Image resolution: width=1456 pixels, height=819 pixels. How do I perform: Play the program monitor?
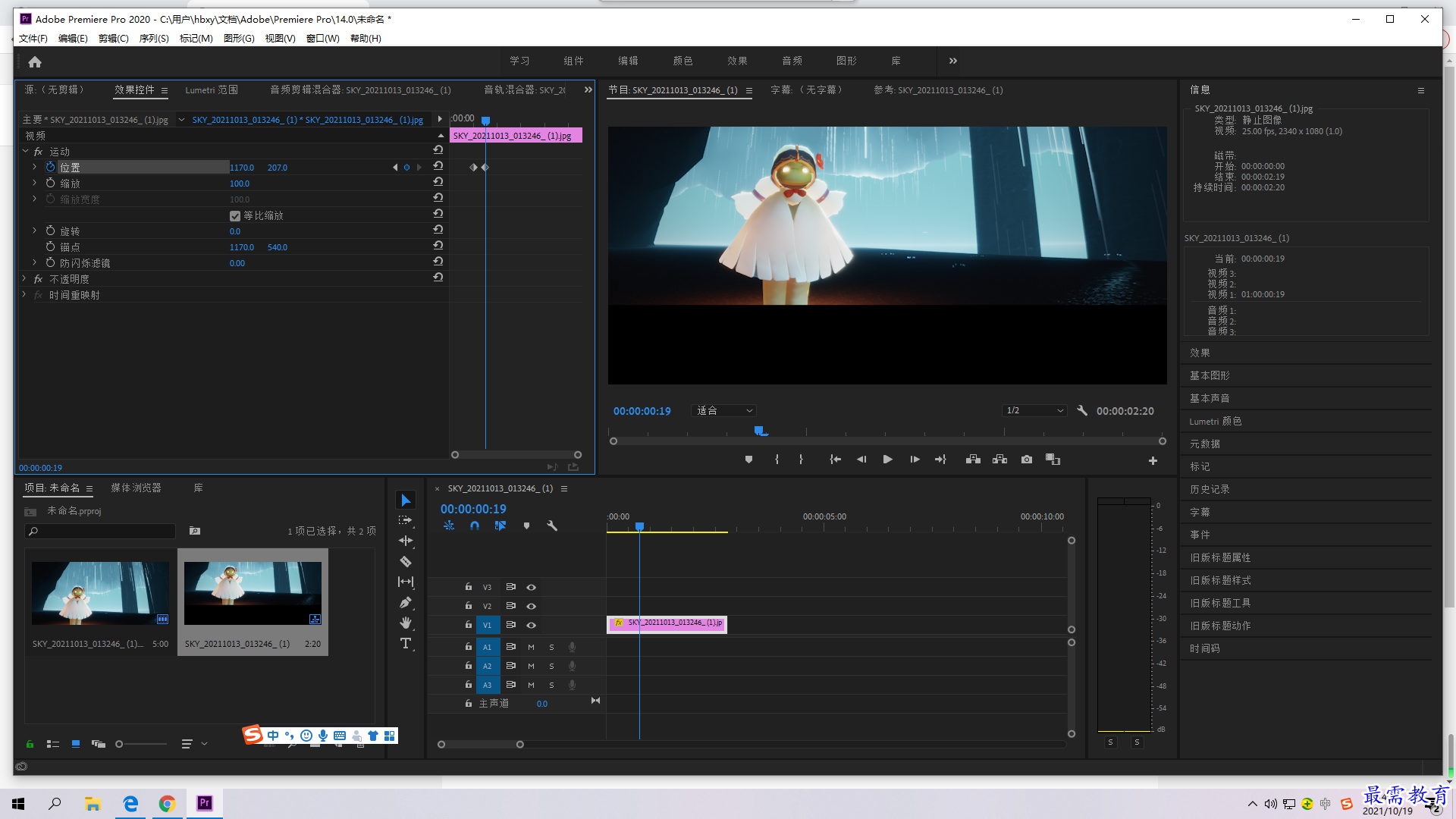[887, 460]
